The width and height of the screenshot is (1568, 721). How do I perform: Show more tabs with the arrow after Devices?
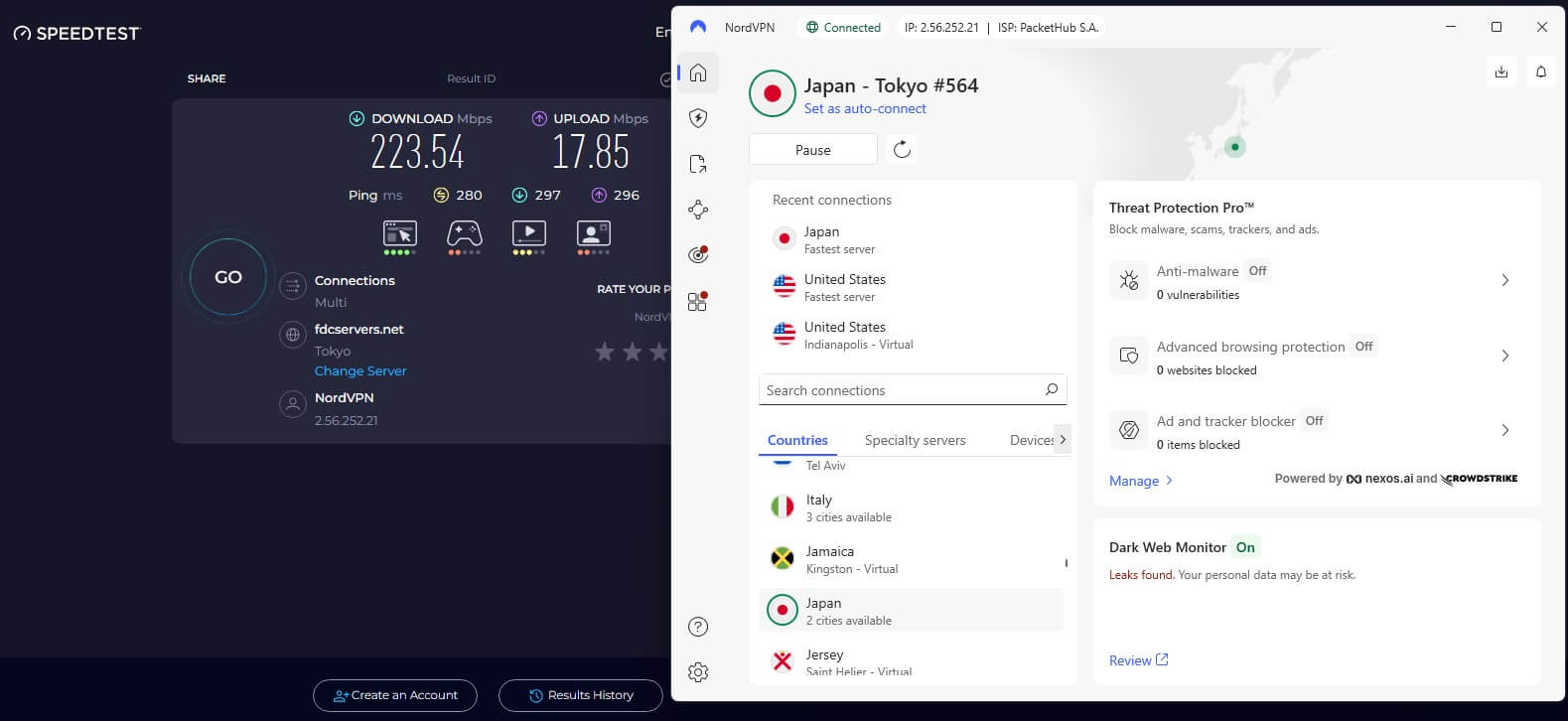pos(1063,439)
